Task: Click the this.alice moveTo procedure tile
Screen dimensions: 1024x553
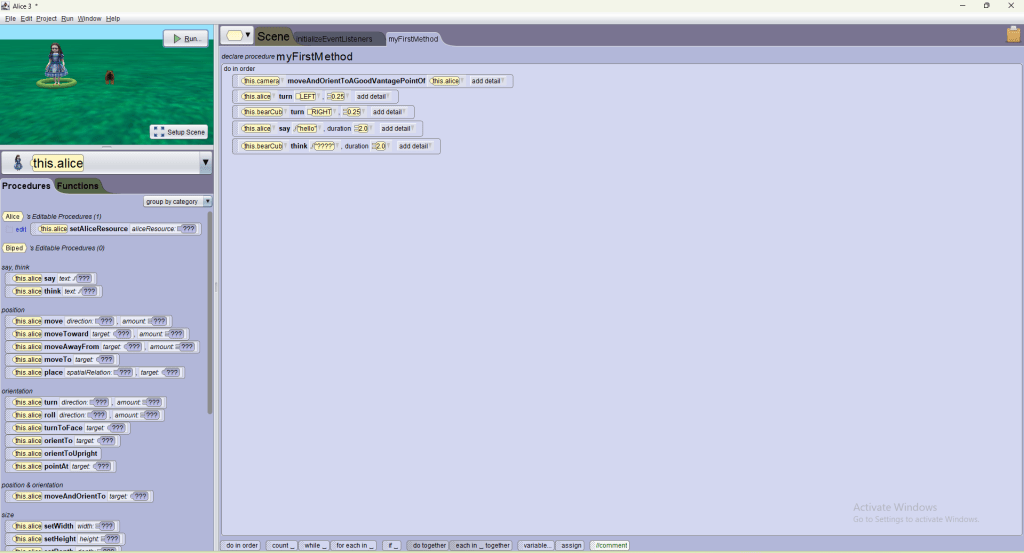Action: pos(62,360)
